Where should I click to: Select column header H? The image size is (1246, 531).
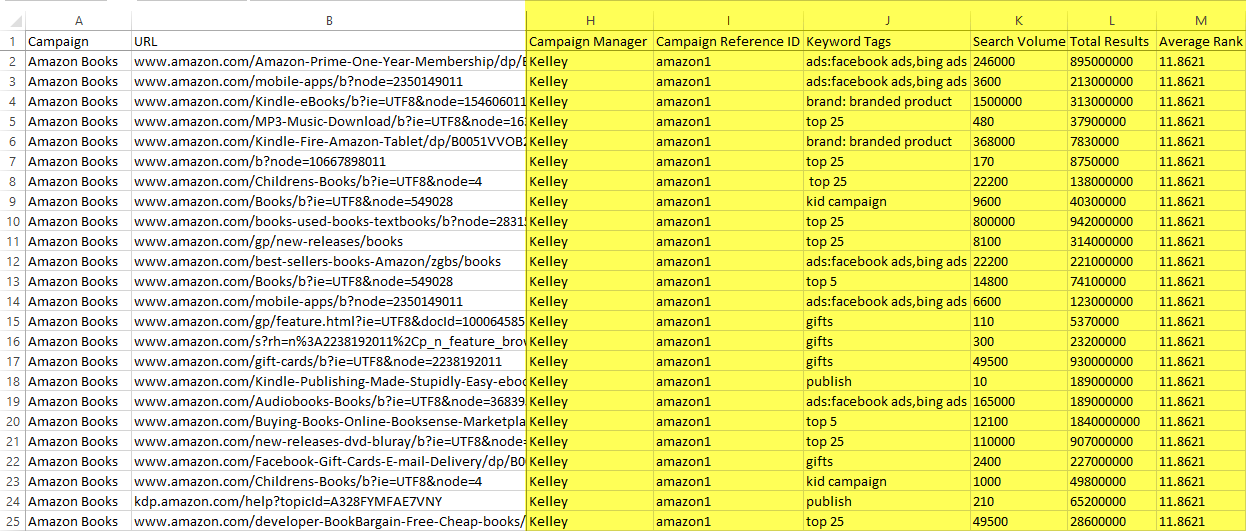point(589,20)
